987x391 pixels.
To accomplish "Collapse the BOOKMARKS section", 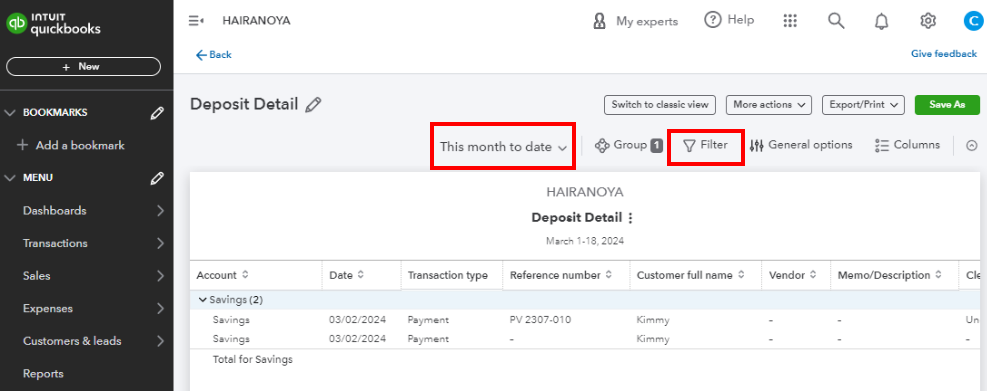I will coord(10,113).
